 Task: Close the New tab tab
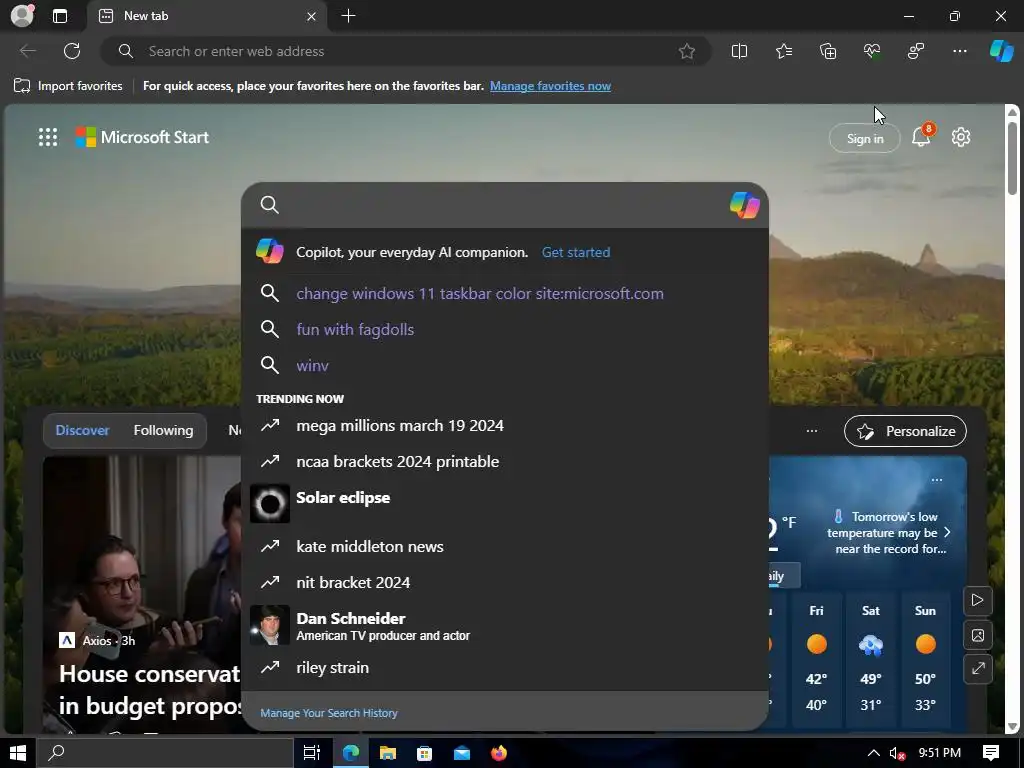(312, 16)
